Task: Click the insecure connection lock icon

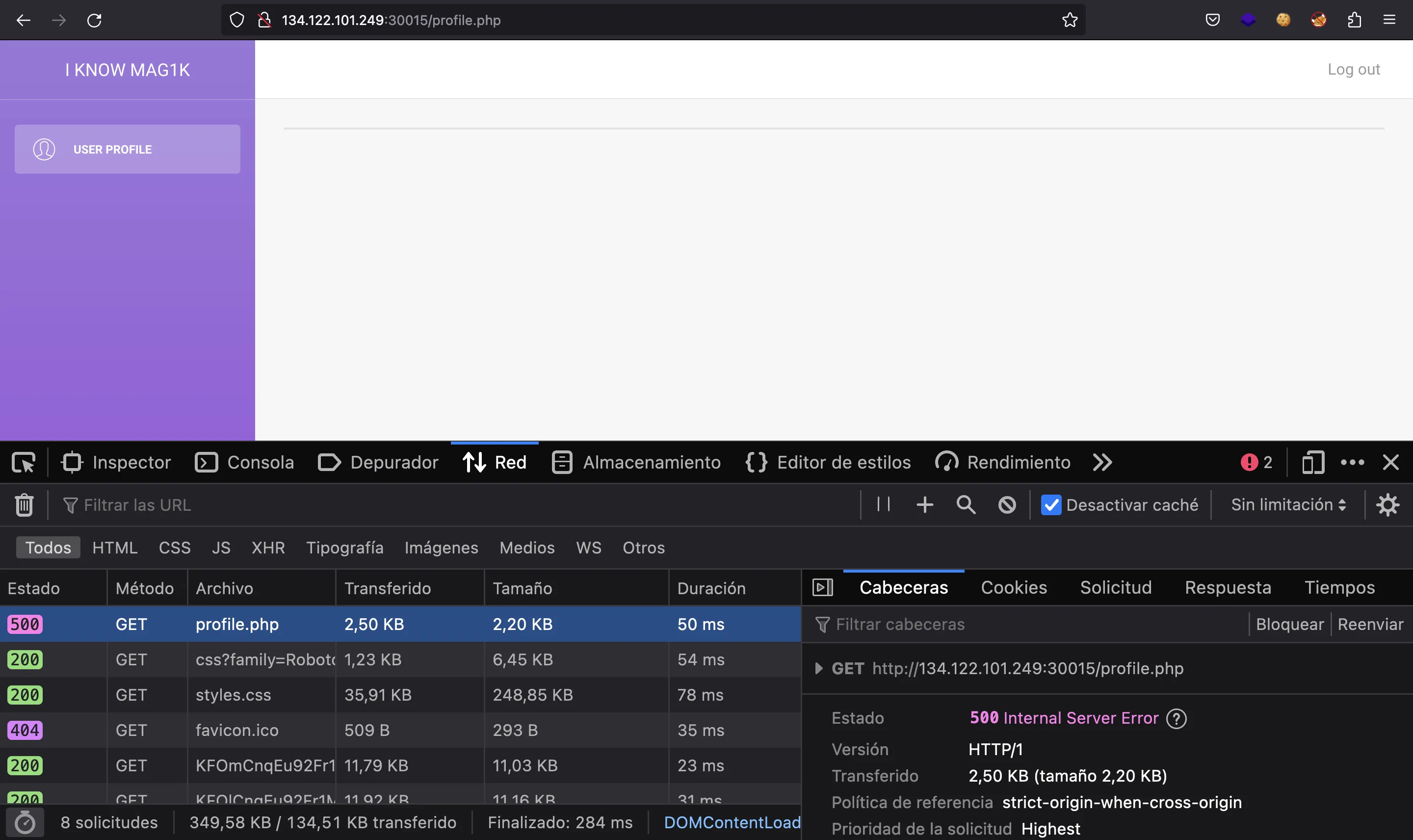Action: (264, 21)
